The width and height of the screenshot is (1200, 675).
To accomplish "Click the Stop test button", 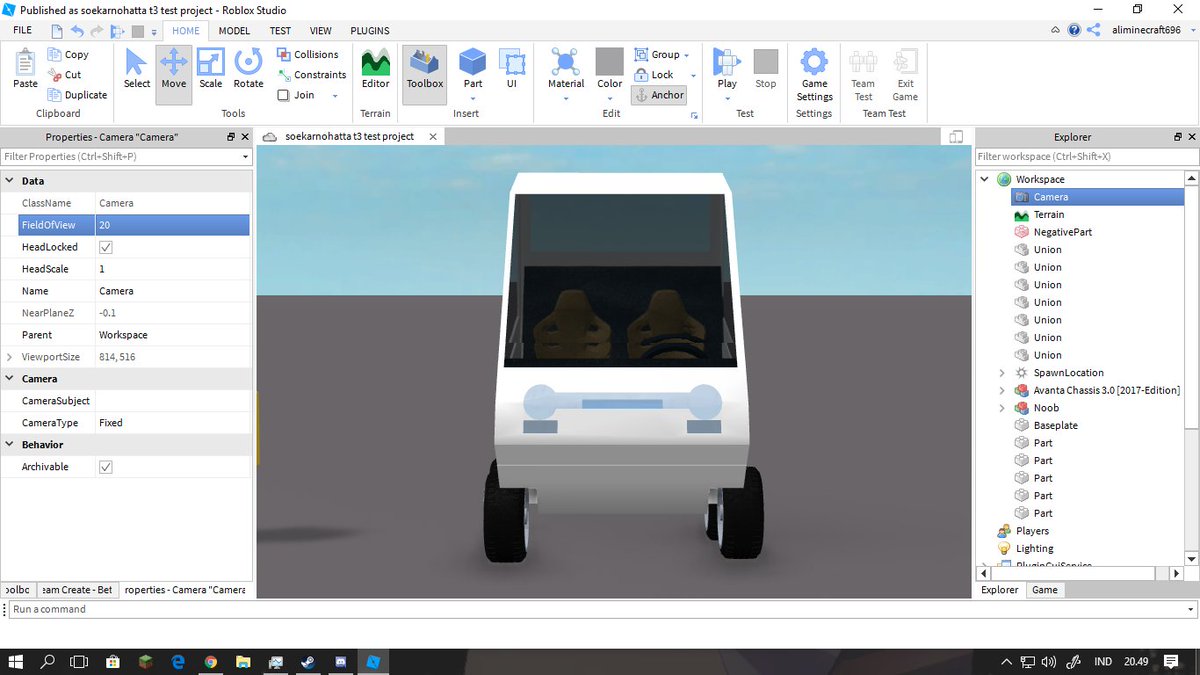I will coord(765,69).
